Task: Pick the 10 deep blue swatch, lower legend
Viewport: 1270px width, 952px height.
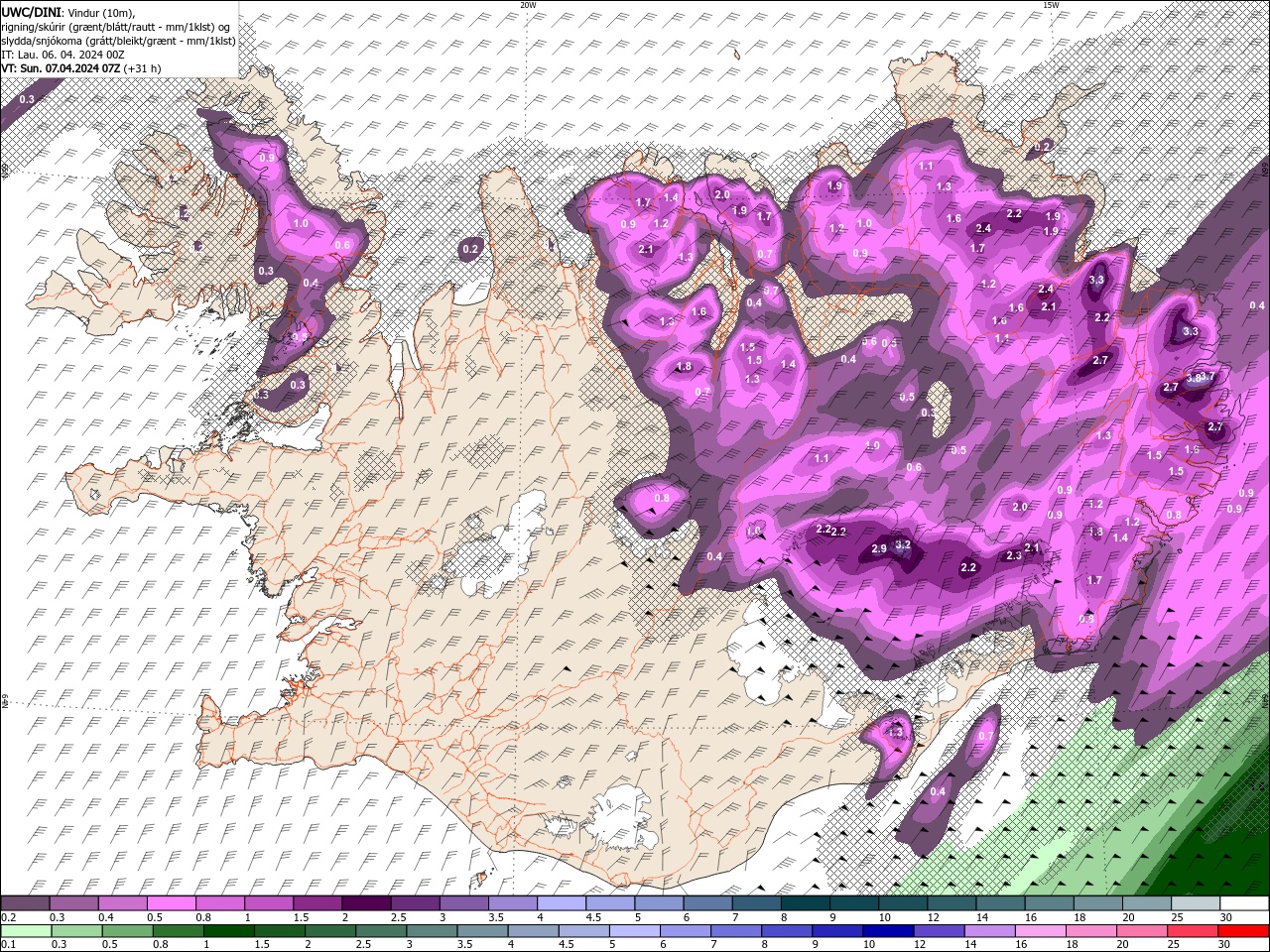Action: pos(888,931)
